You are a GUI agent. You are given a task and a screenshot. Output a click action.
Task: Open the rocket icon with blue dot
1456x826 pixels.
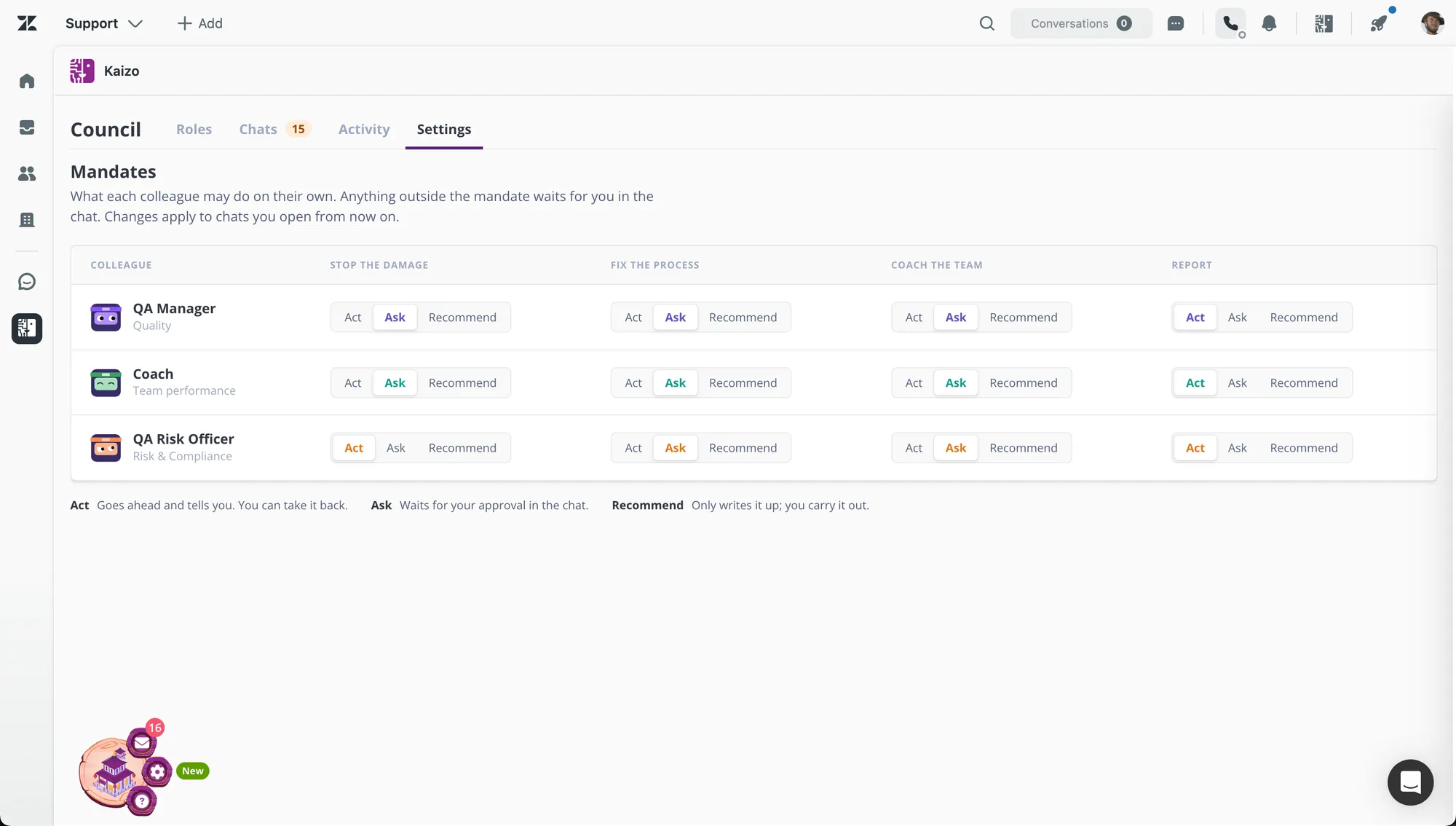click(1379, 23)
